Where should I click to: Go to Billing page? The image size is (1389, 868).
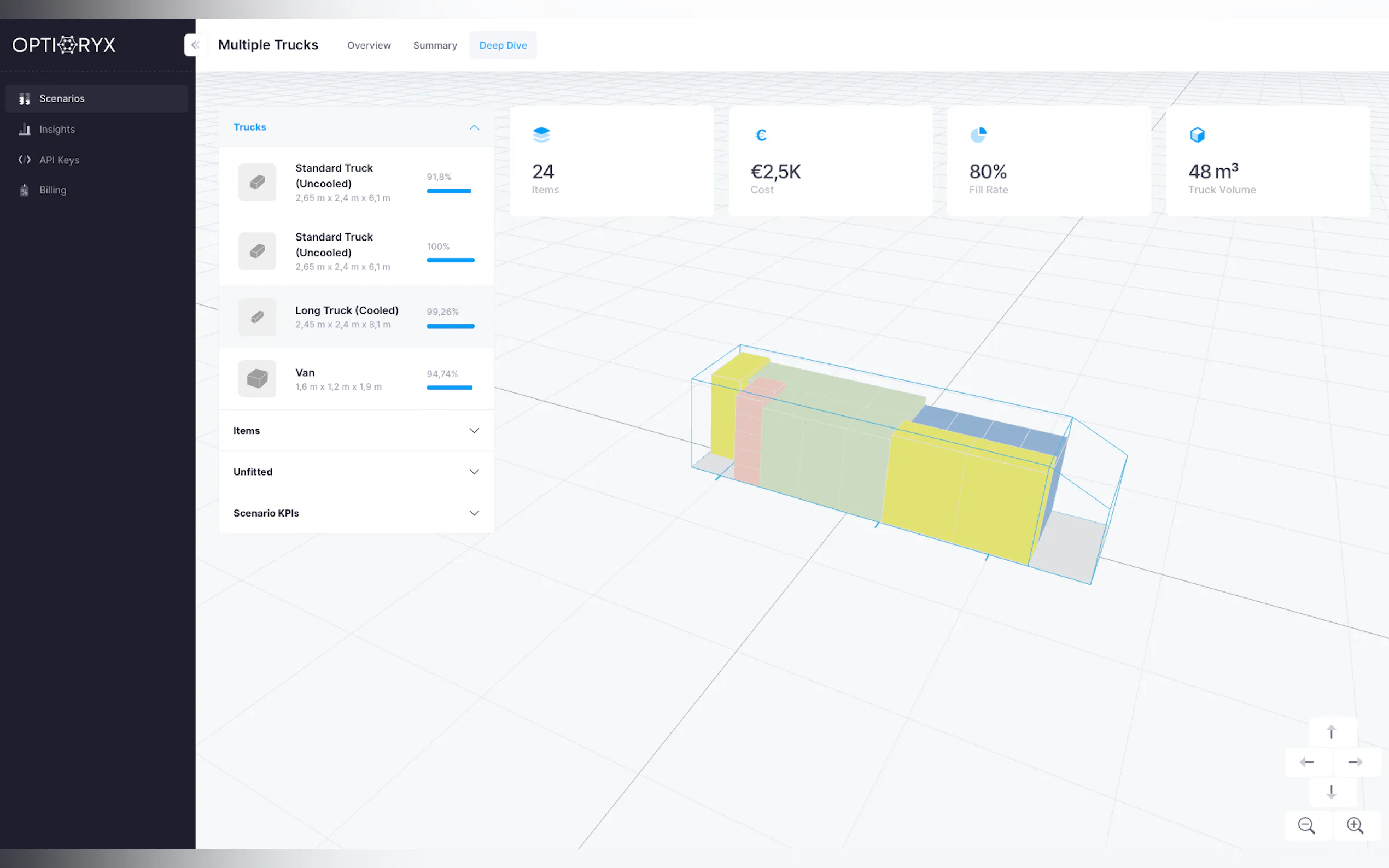point(52,190)
